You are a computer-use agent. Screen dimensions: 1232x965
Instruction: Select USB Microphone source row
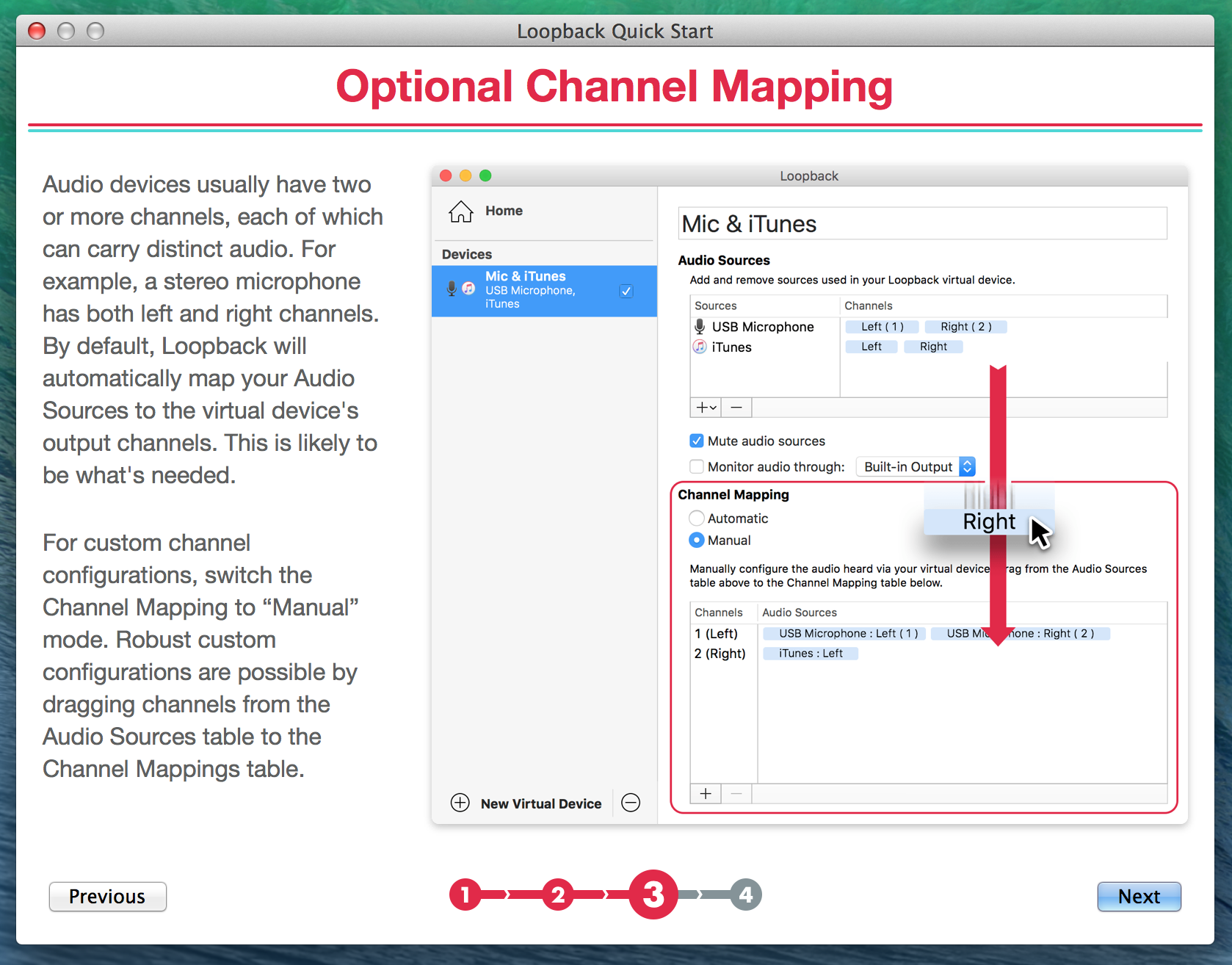[x=929, y=327]
